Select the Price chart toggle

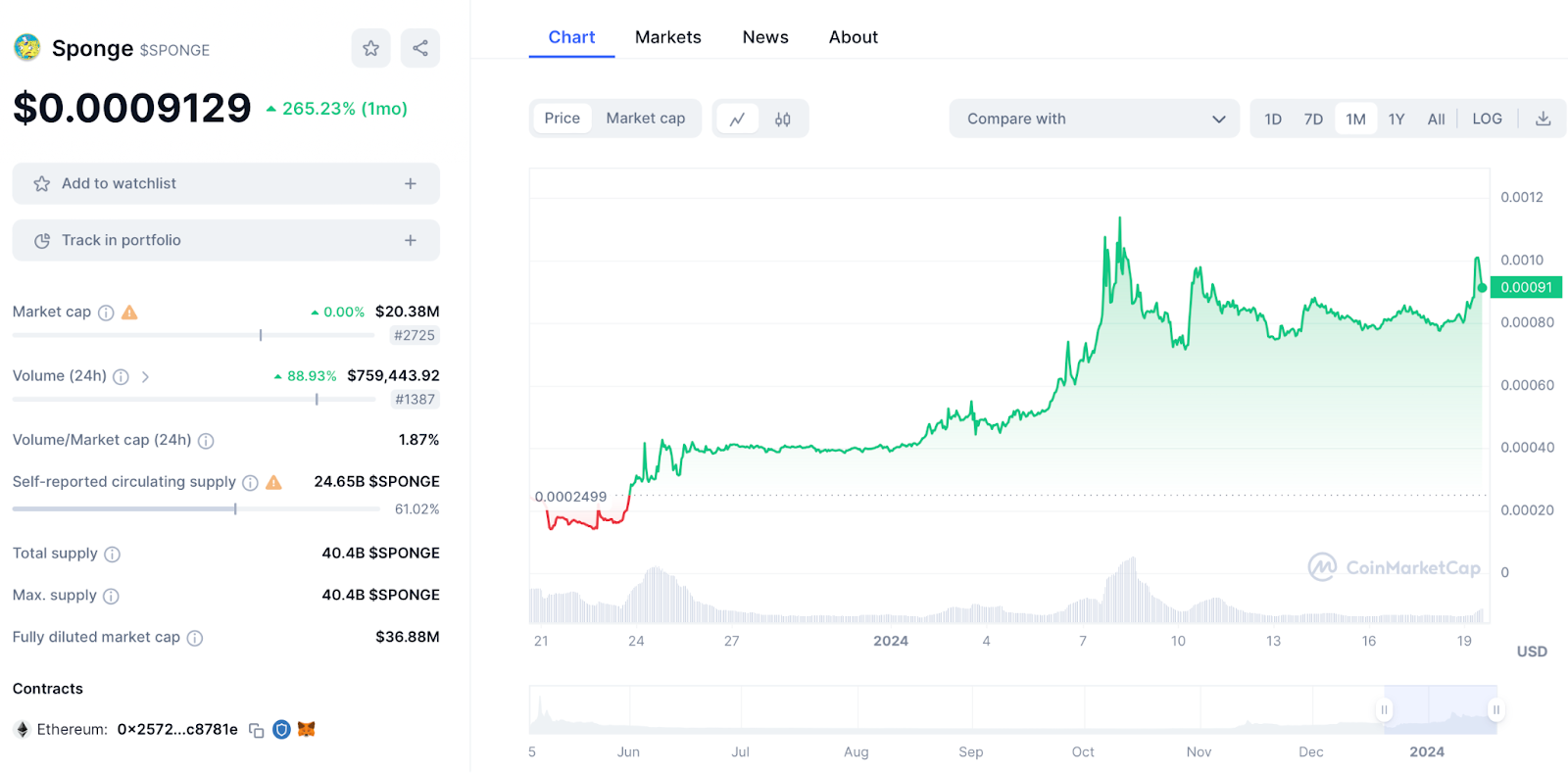coord(563,119)
